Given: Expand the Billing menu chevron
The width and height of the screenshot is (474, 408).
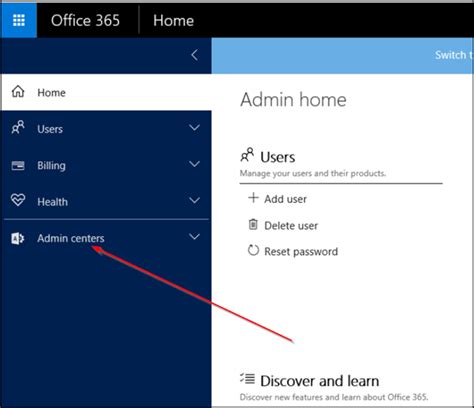Looking at the screenshot, I should 194,164.
